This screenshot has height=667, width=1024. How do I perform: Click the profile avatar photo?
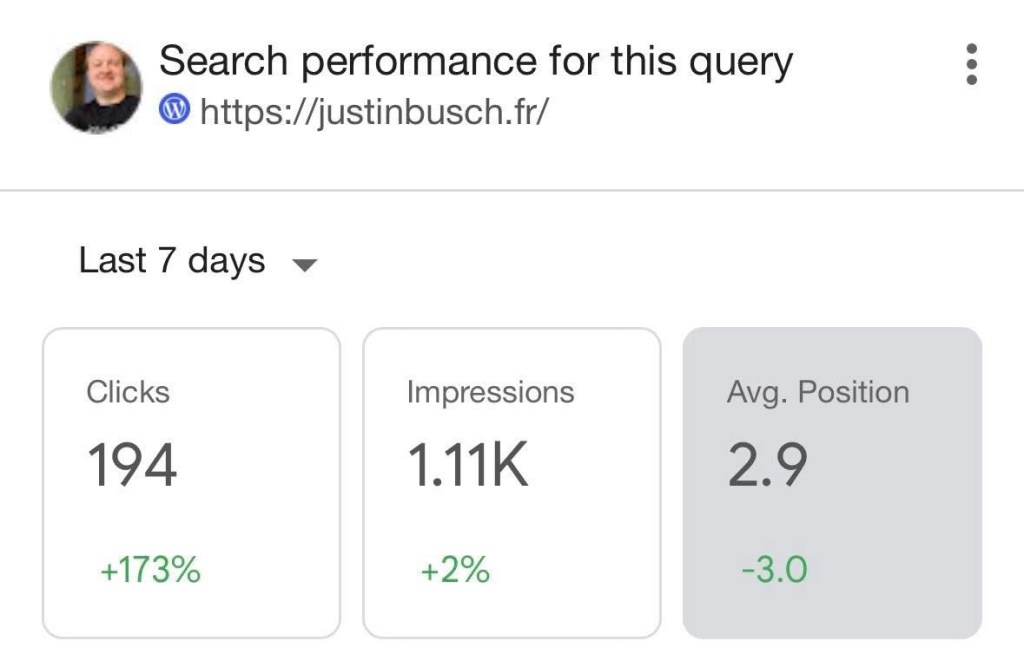[96, 86]
